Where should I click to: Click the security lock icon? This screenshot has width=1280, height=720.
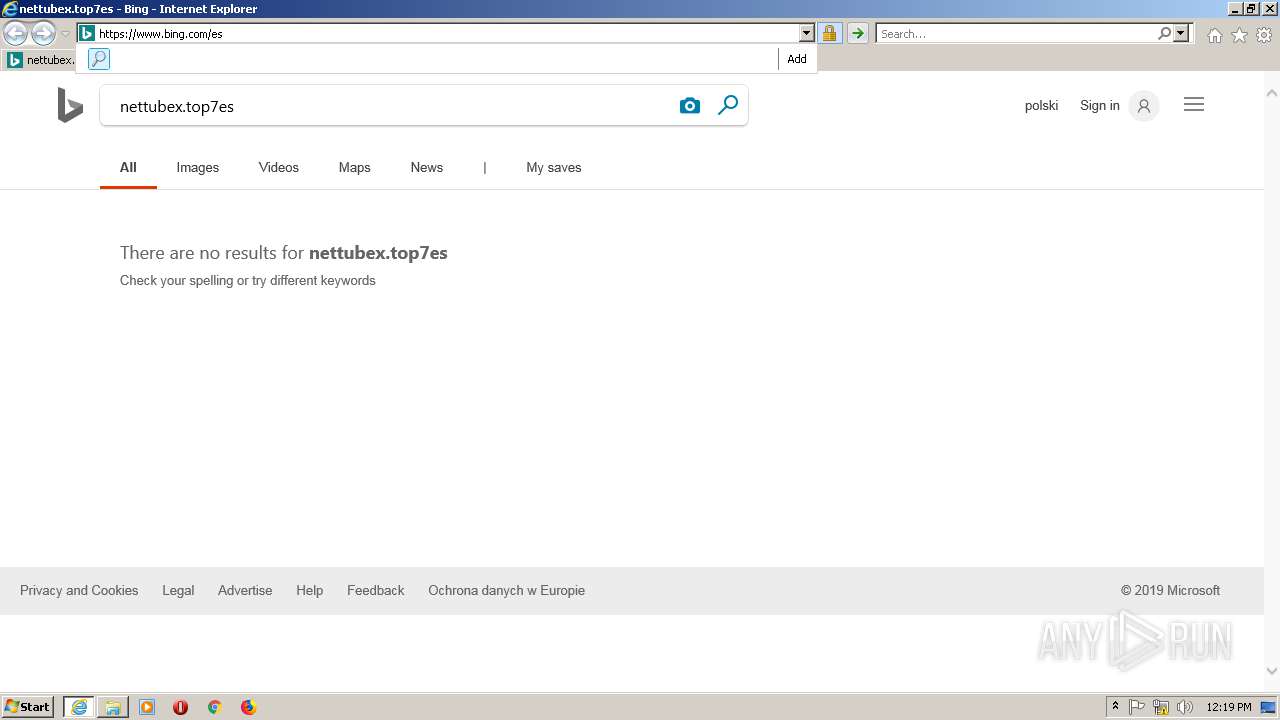click(829, 33)
